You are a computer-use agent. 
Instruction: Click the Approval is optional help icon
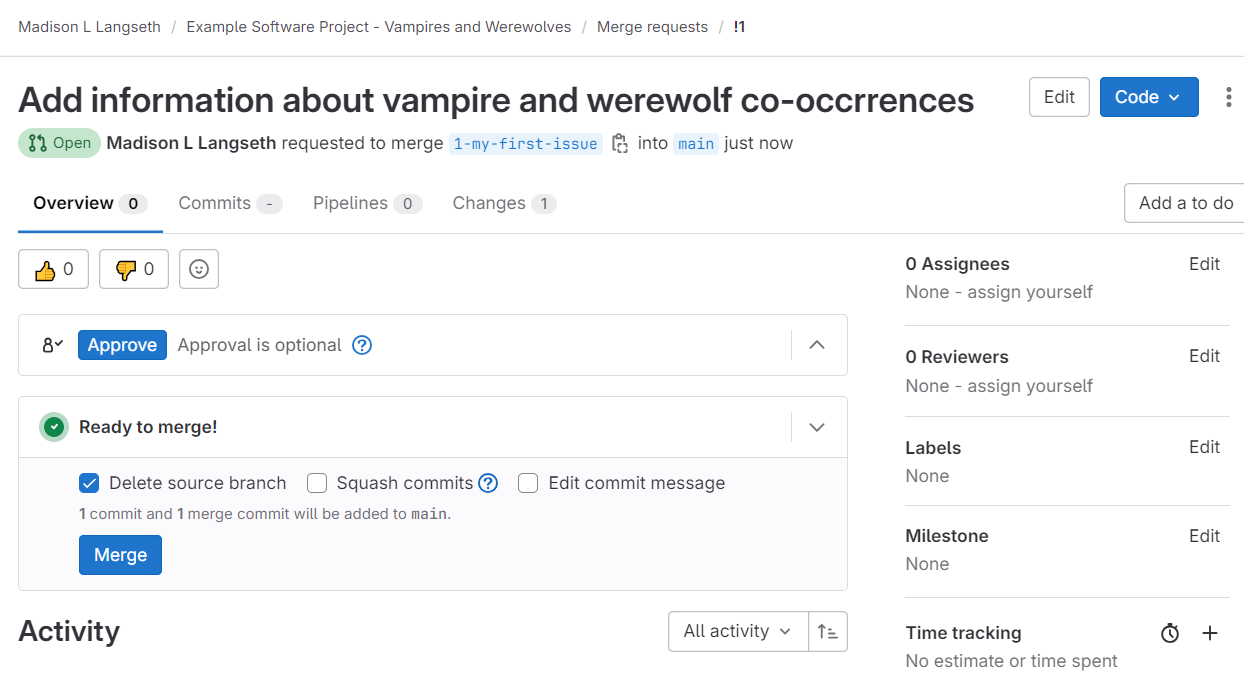pyautogui.click(x=362, y=345)
